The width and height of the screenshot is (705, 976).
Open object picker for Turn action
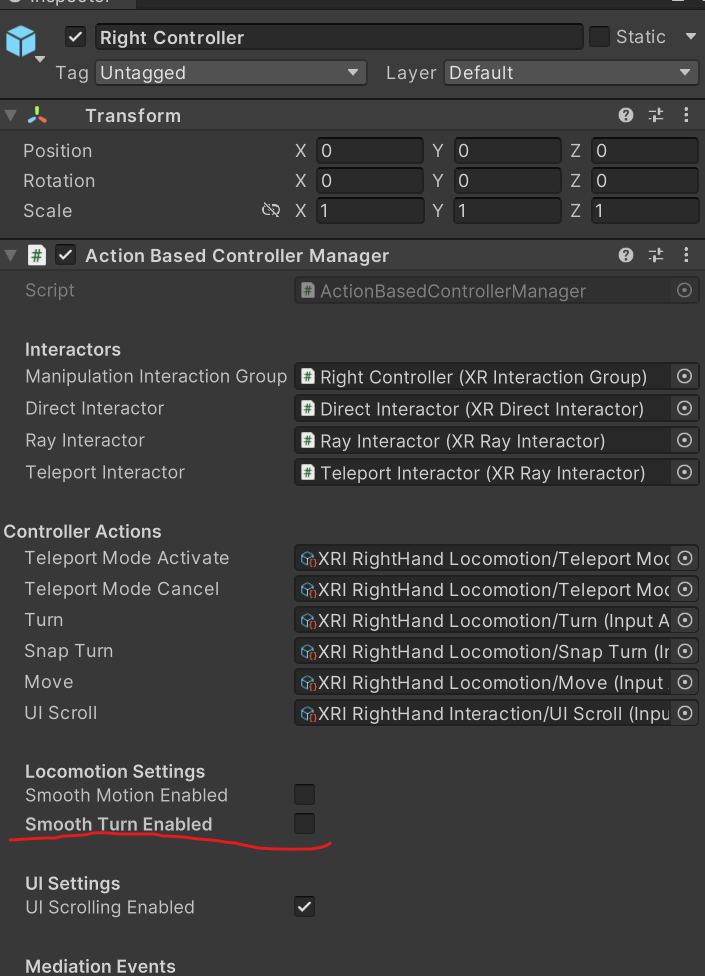tap(685, 621)
